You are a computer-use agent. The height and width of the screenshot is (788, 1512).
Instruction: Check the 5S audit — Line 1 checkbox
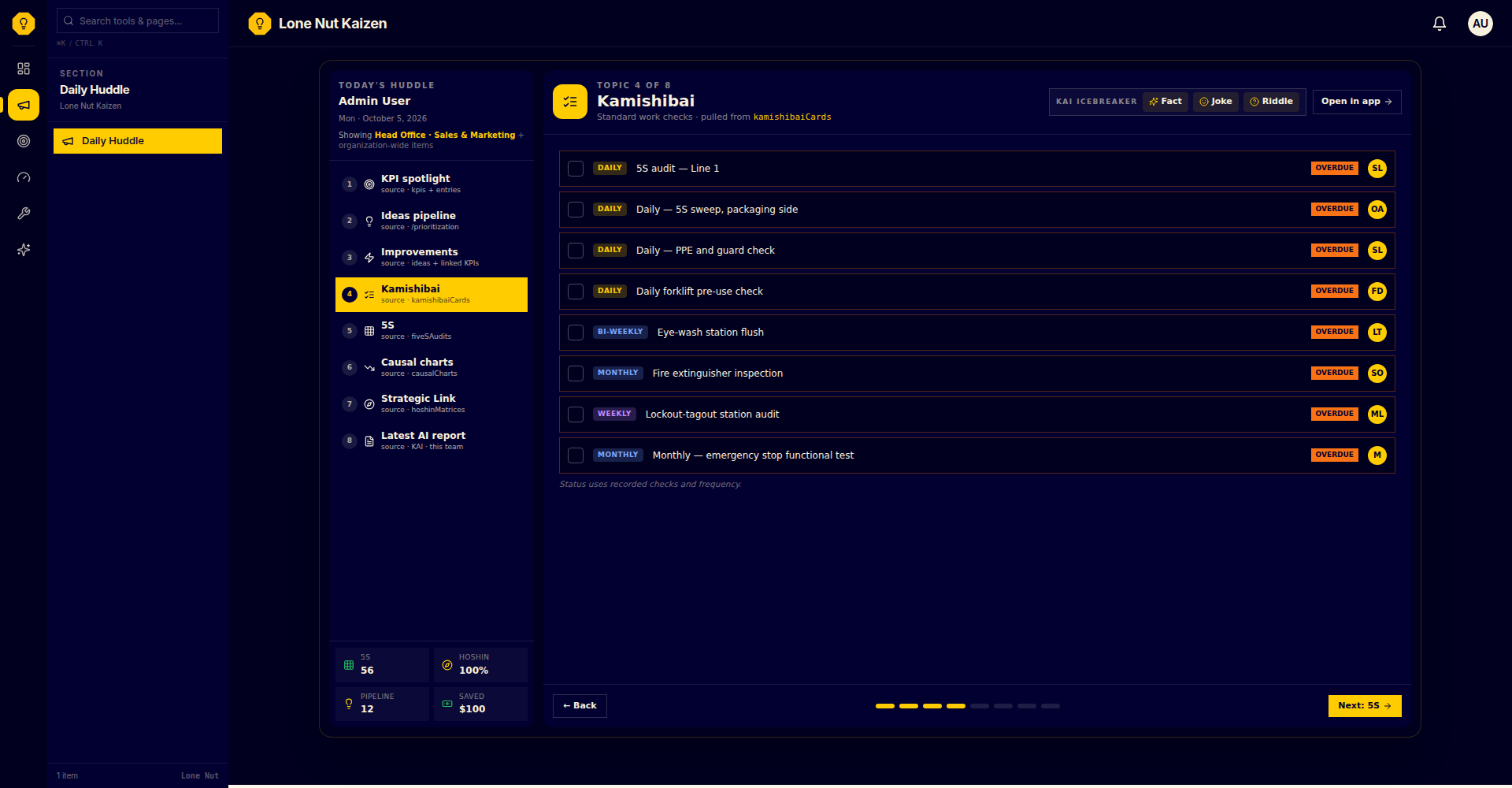576,169
